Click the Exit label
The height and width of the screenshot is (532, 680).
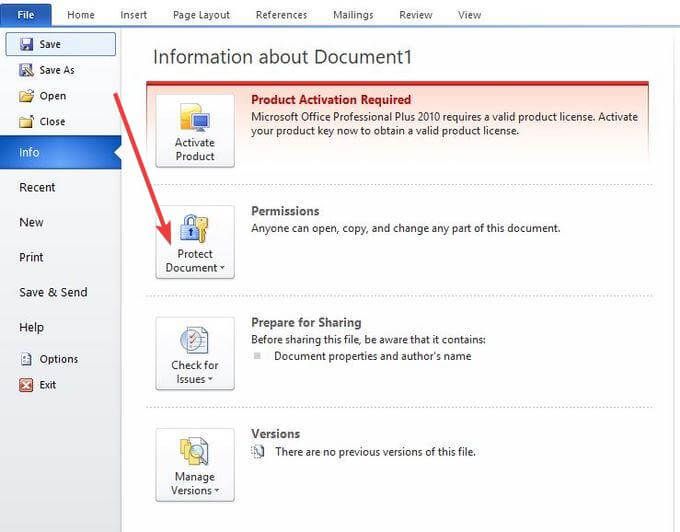[x=48, y=385]
